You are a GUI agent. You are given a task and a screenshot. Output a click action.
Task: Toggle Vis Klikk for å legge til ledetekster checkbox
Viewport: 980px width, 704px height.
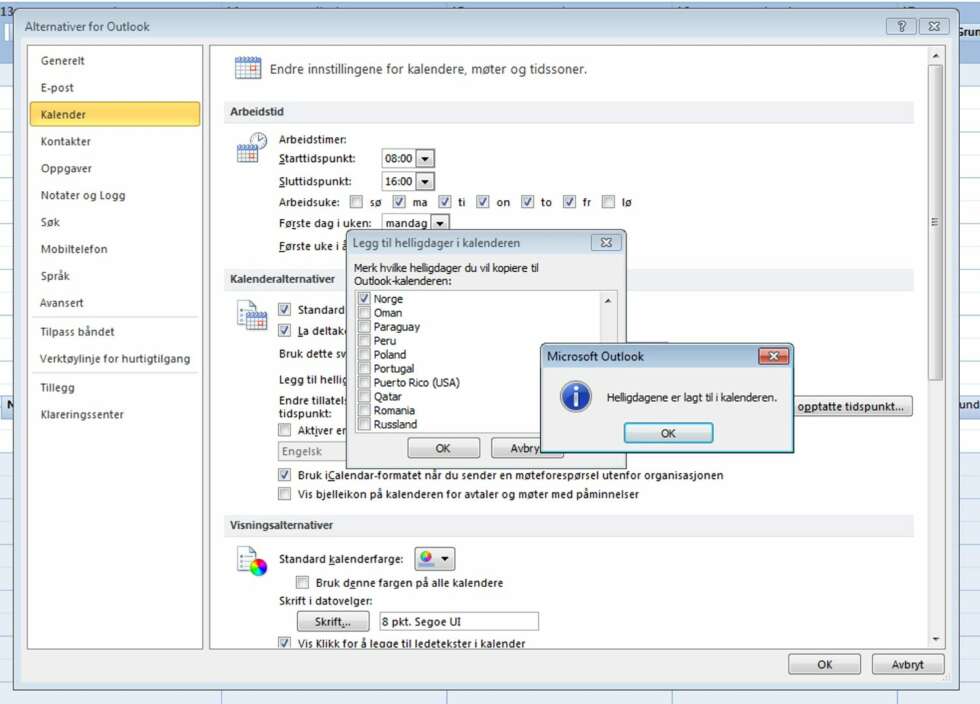[284, 643]
